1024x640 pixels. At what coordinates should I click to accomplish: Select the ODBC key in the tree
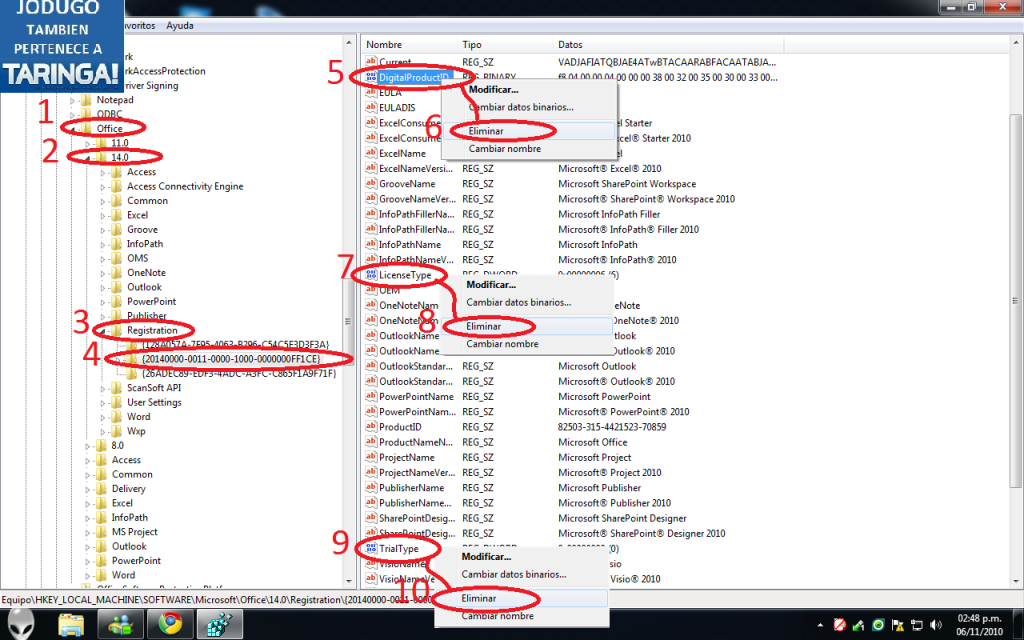tap(109, 114)
